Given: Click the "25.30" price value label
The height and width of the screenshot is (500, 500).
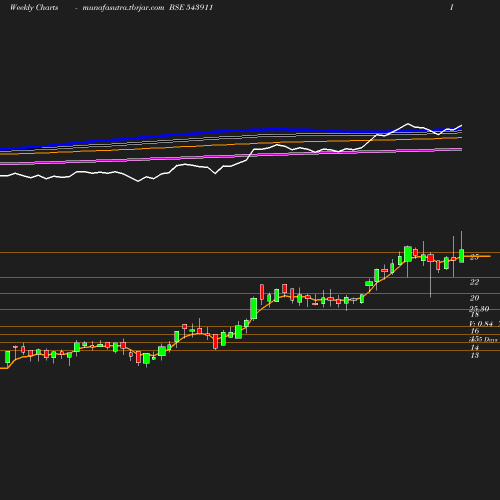Looking at the screenshot, I should click(479, 309).
